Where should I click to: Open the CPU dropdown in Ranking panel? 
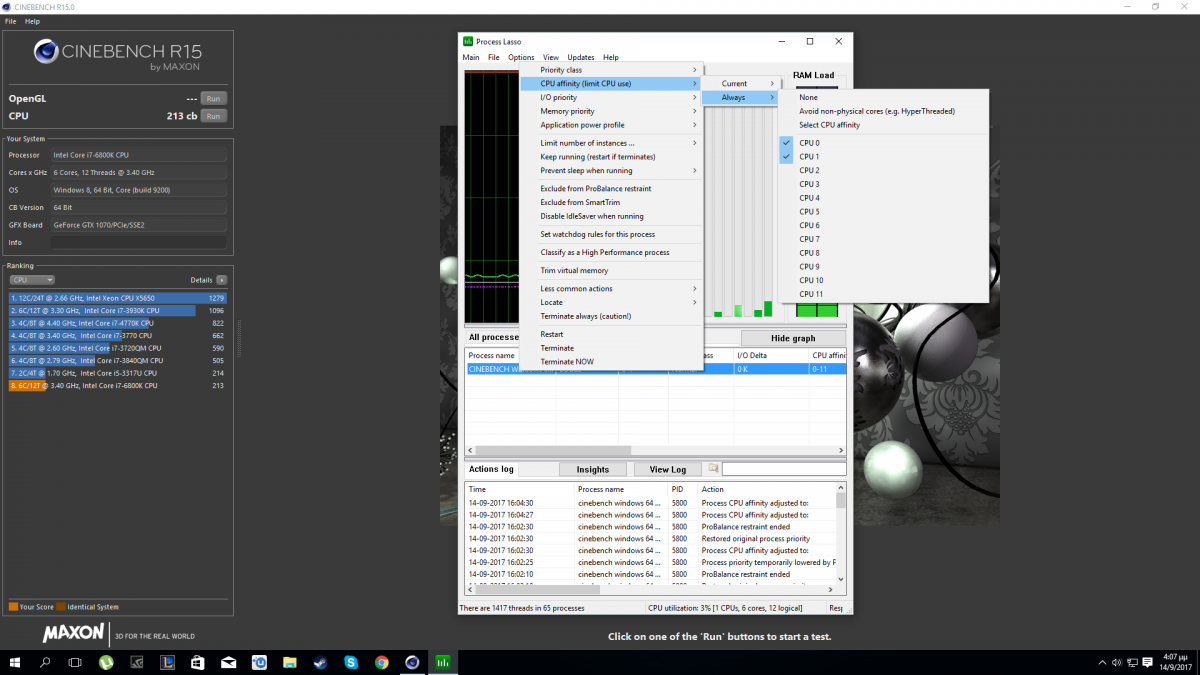click(32, 280)
